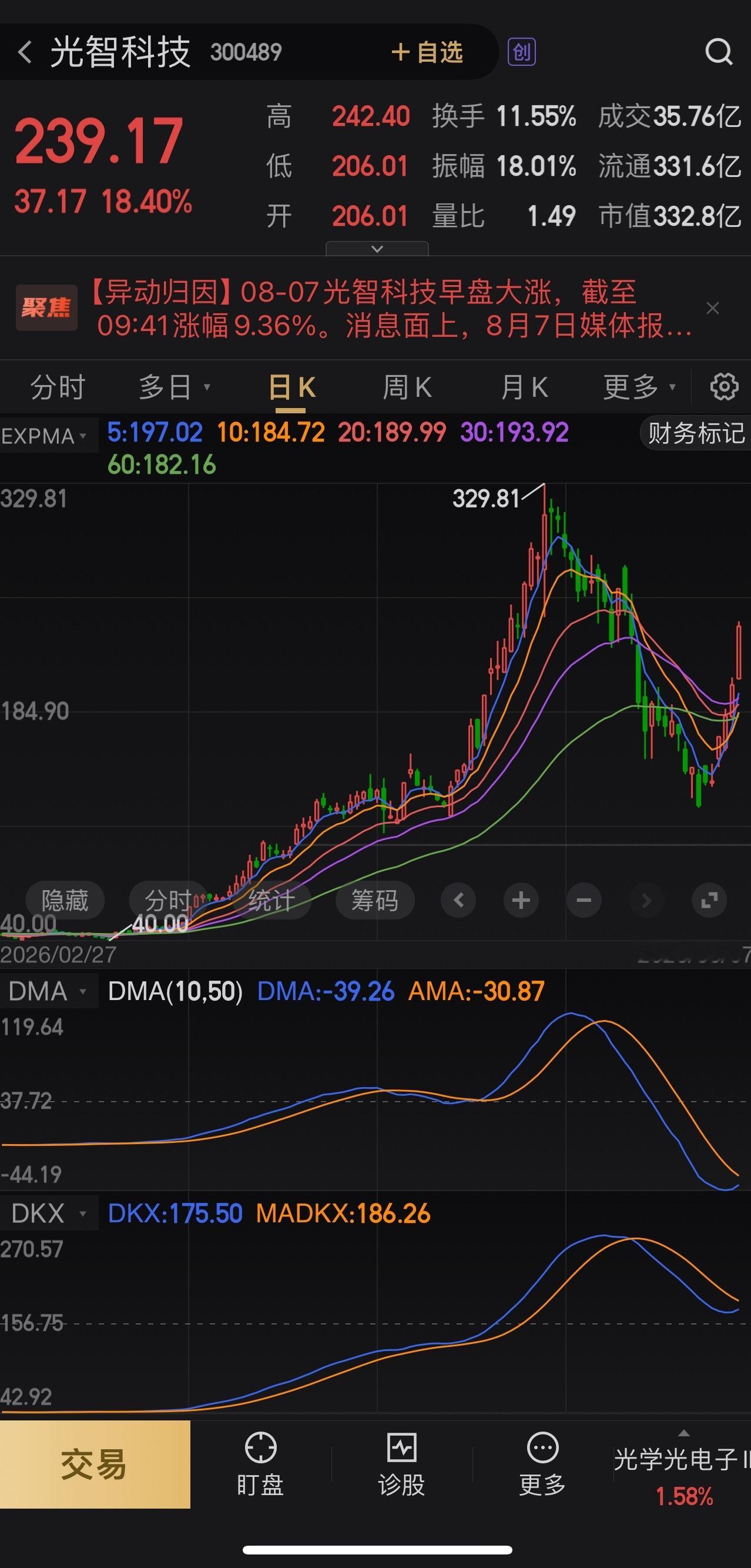Tap the 聚焦 news tag icon
751x1568 pixels.
pyautogui.click(x=46, y=307)
